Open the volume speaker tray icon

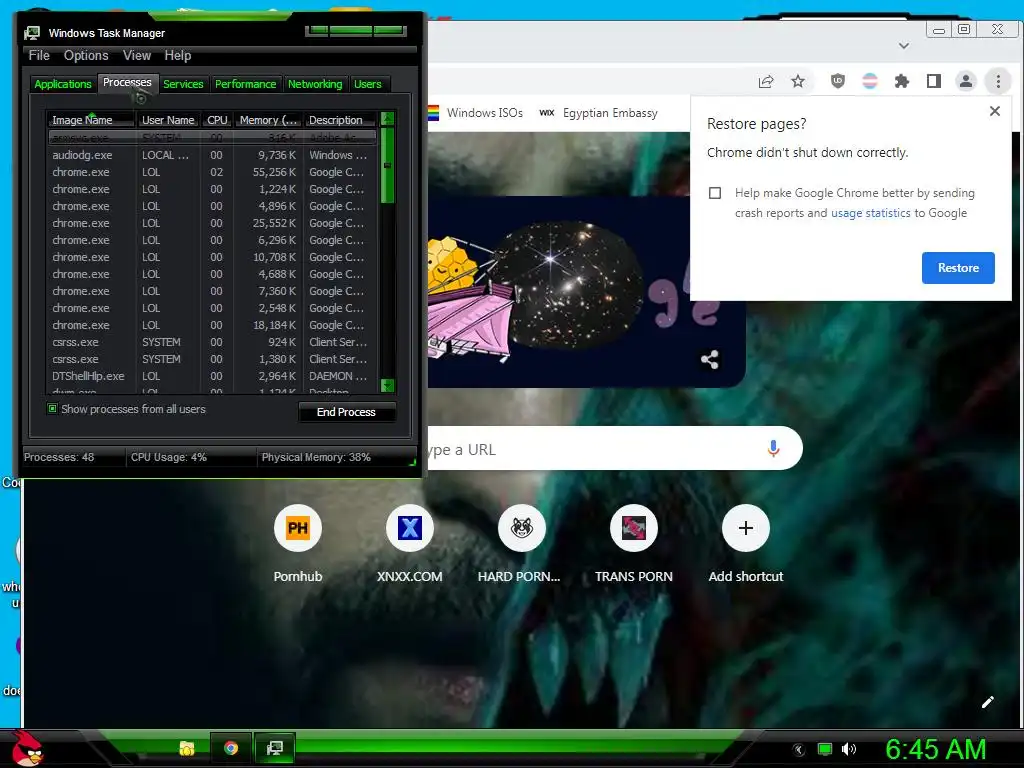(849, 750)
